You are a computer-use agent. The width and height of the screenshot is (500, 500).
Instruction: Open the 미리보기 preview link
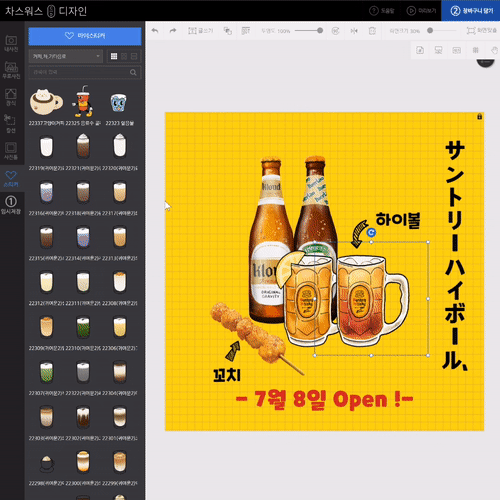(x=421, y=11)
